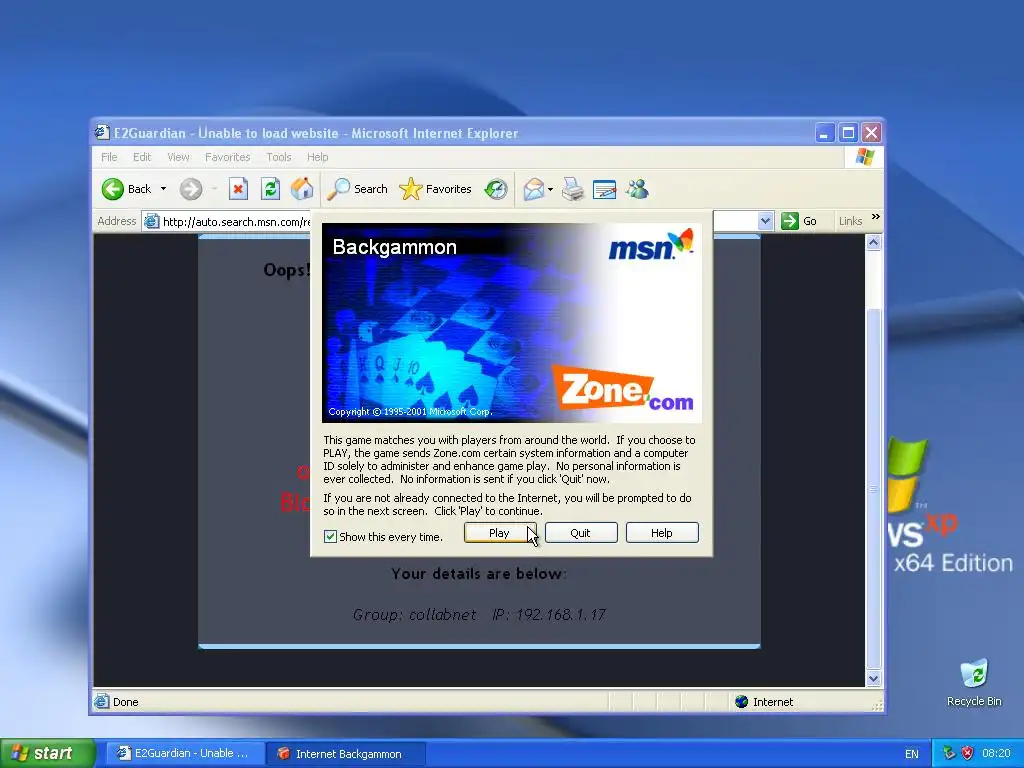The image size is (1024, 768).
Task: Click the Play button in the Backgammon dialog
Action: 500,533
